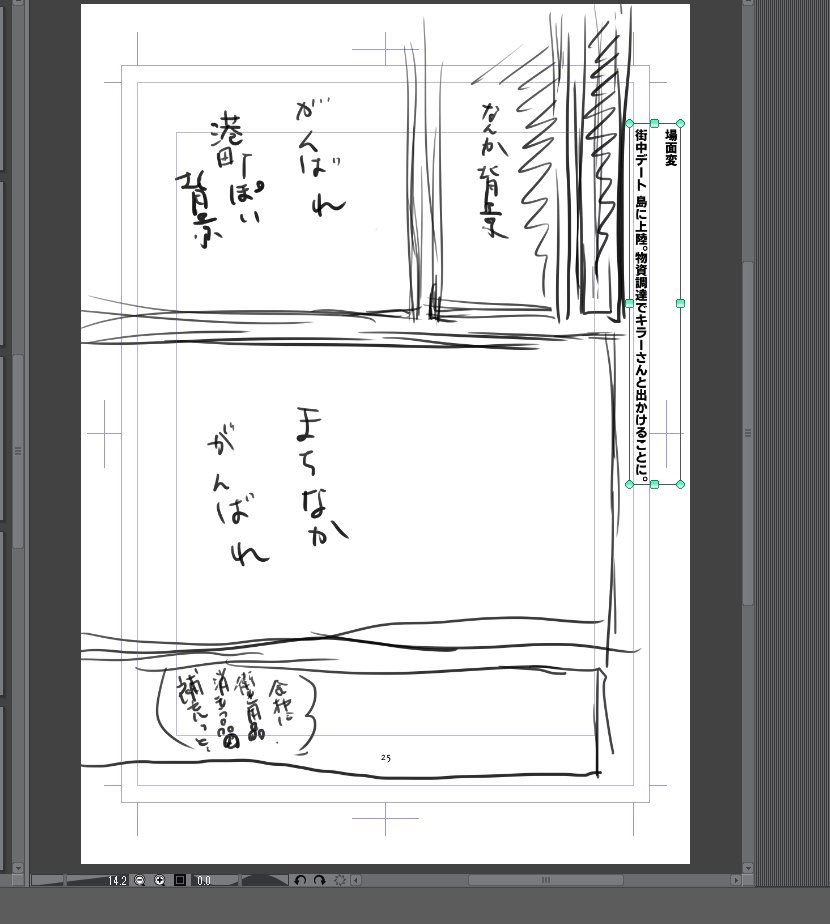
Task: Click the fit-to-screen square icon
Action: pyautogui.click(x=180, y=880)
